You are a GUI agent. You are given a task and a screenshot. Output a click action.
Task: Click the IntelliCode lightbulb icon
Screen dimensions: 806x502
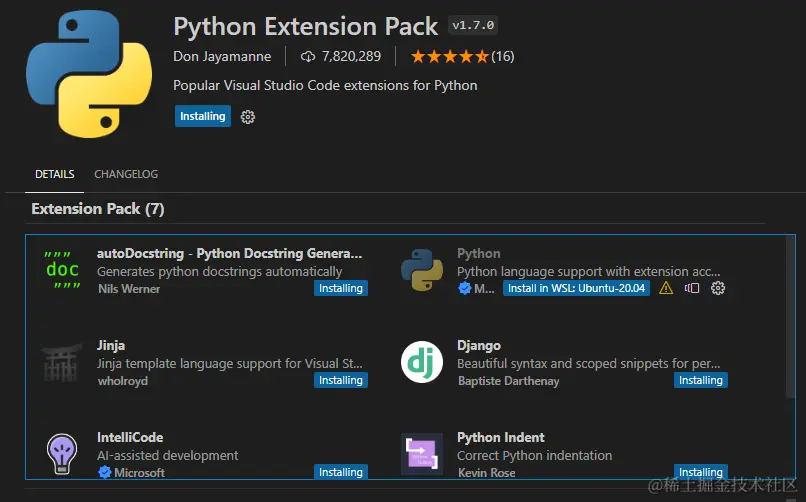[x=62, y=453]
